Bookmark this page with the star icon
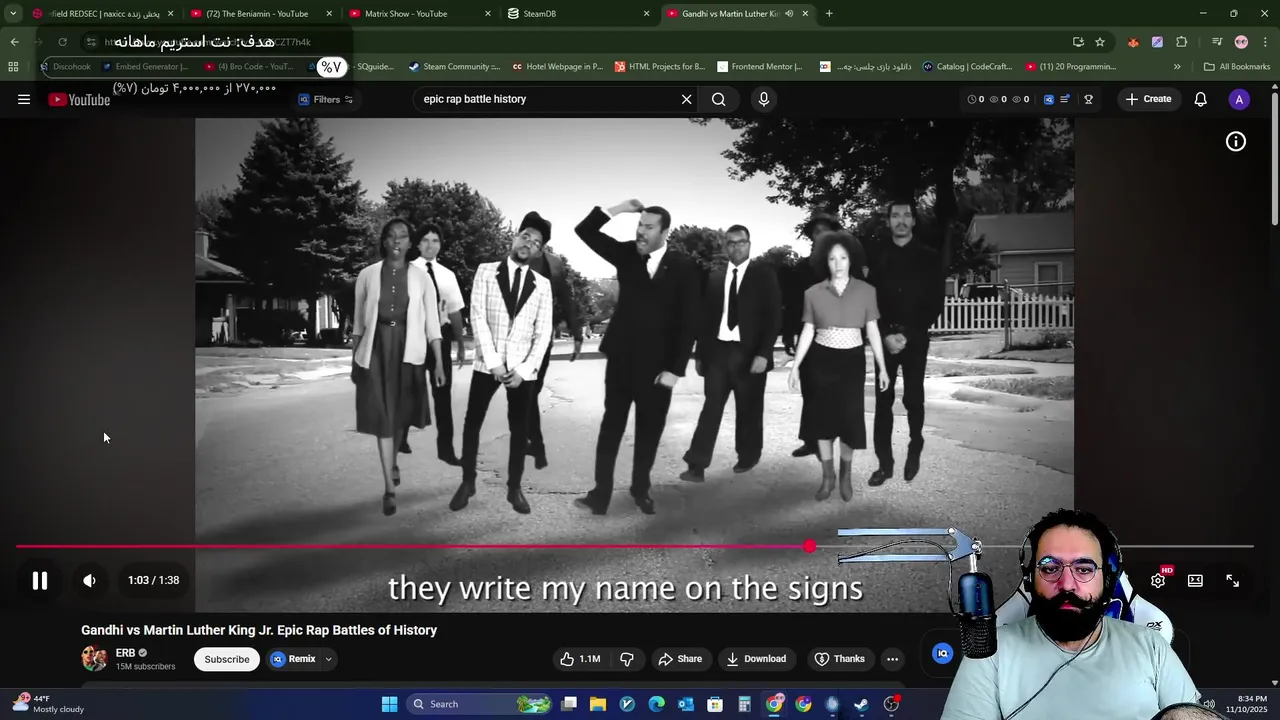 [1100, 42]
